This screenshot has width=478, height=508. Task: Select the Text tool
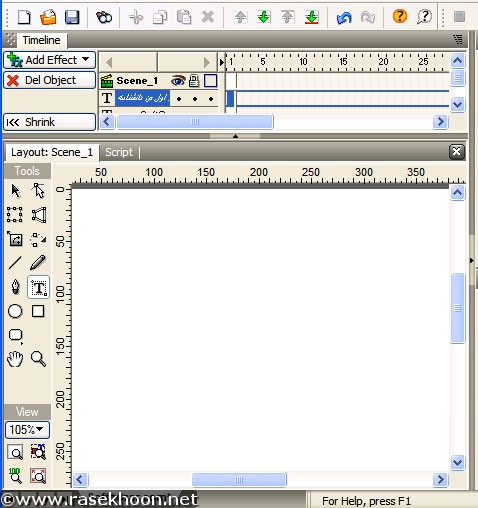click(x=38, y=287)
